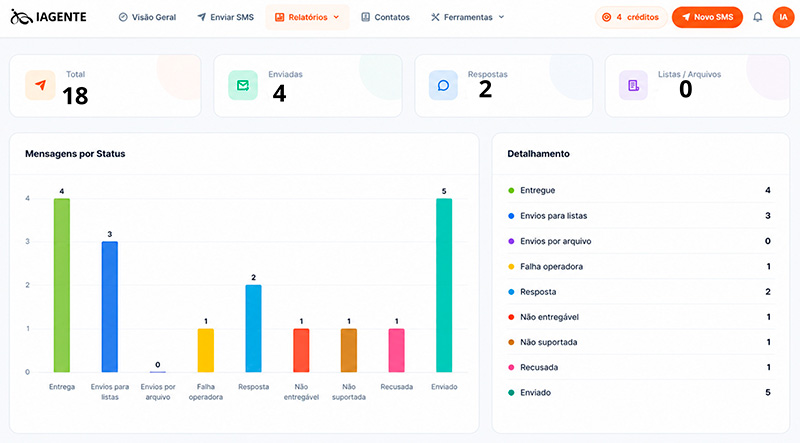Click the purple Listas / Arquivos icon
Screen dimensions: 800x443
coord(633,85)
